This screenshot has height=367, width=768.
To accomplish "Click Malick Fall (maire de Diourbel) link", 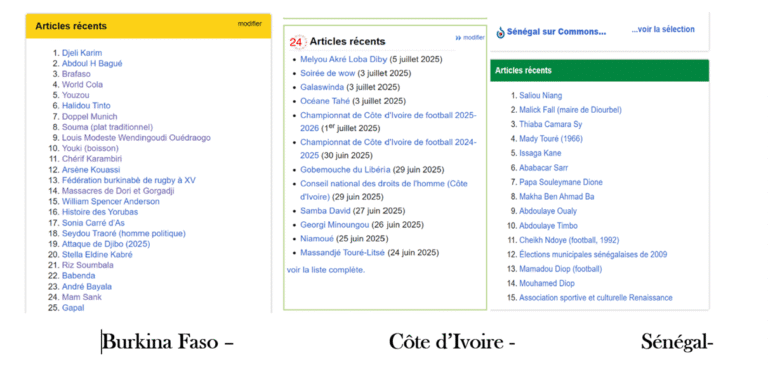I will click(x=570, y=110).
